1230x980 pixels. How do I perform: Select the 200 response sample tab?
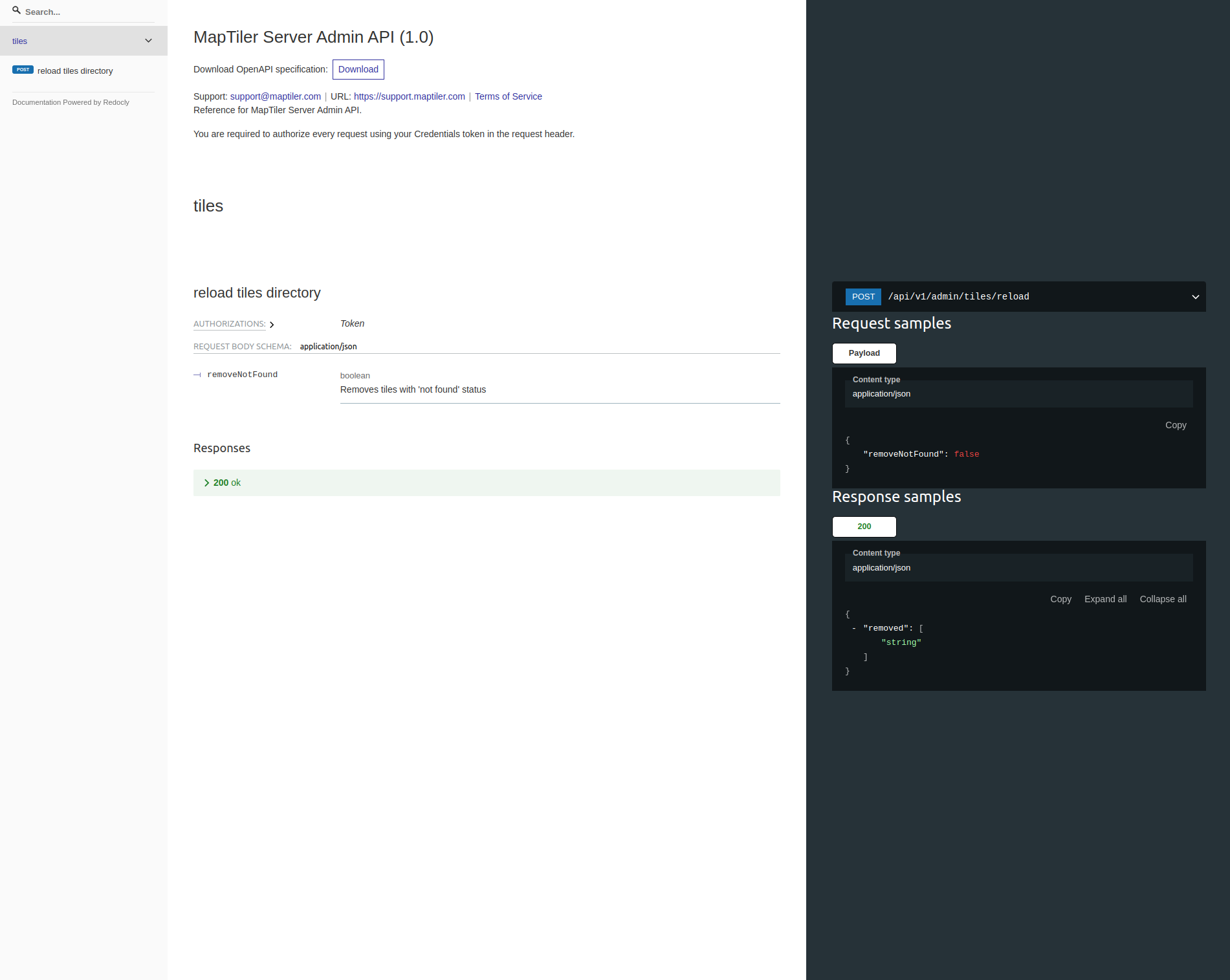tap(864, 527)
